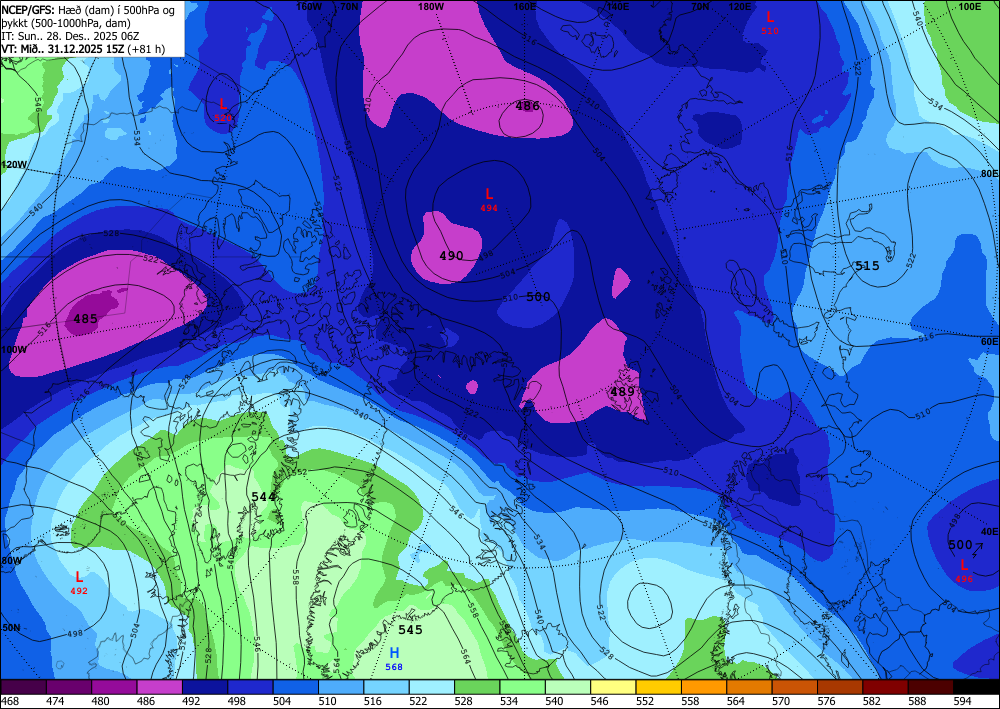Click the 100W longitude label
Image resolution: width=1000 pixels, height=709 pixels.
(x=14, y=350)
